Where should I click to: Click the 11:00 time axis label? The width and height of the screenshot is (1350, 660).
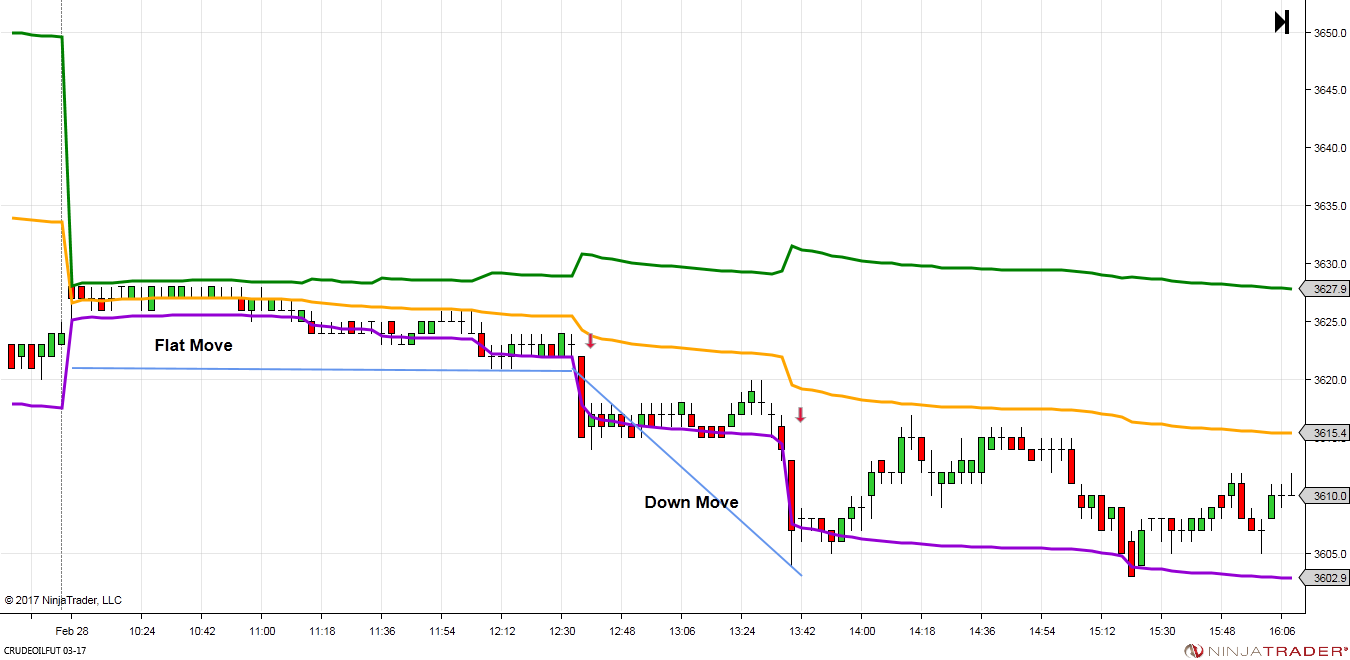(x=261, y=631)
